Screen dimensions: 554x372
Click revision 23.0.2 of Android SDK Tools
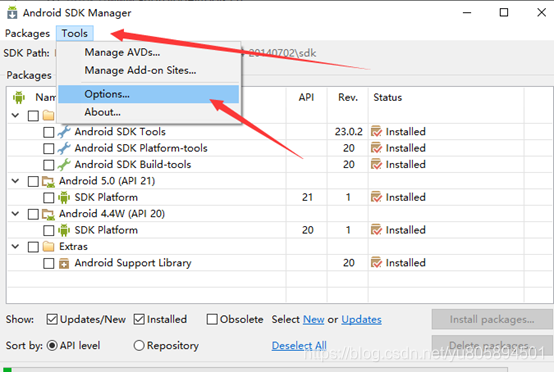pyautogui.click(x=349, y=132)
